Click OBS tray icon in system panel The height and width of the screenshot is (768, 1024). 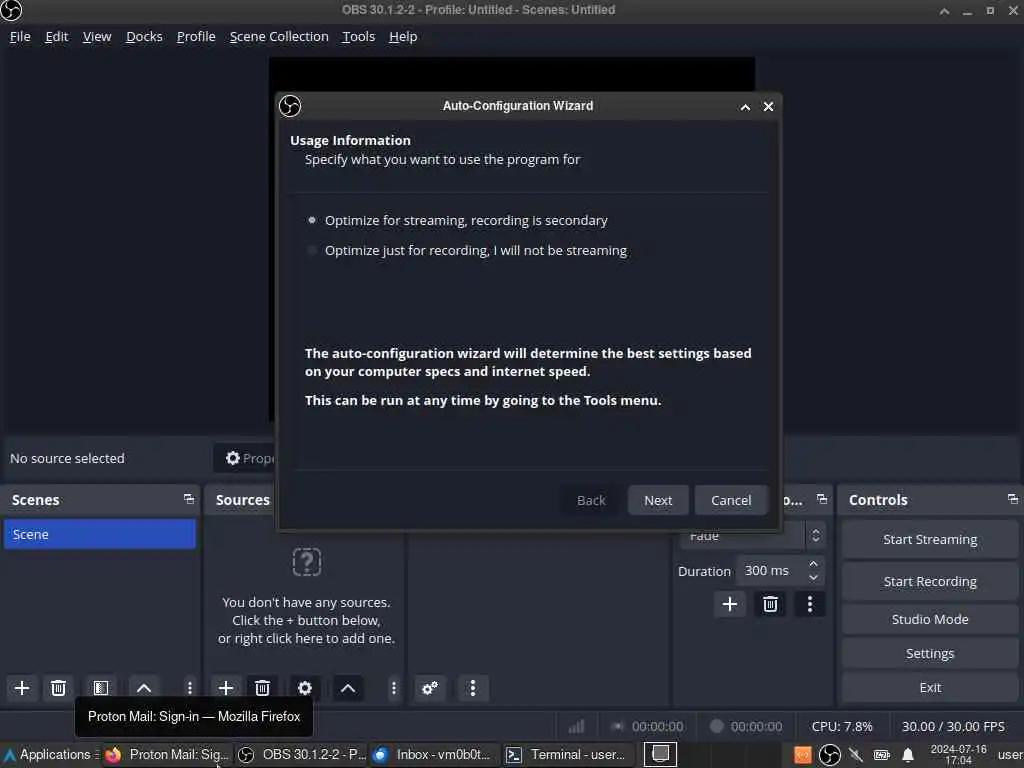pyautogui.click(x=829, y=755)
